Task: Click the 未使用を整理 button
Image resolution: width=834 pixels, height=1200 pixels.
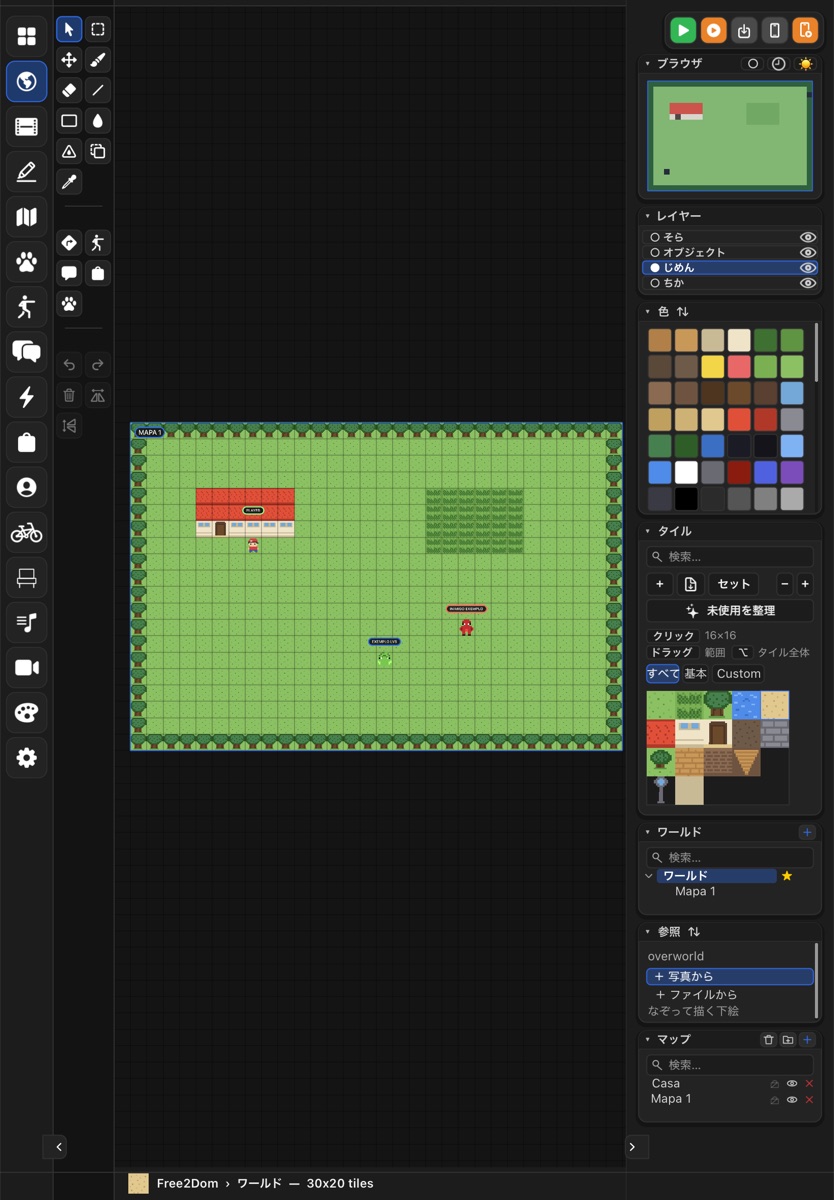Action: click(x=730, y=611)
